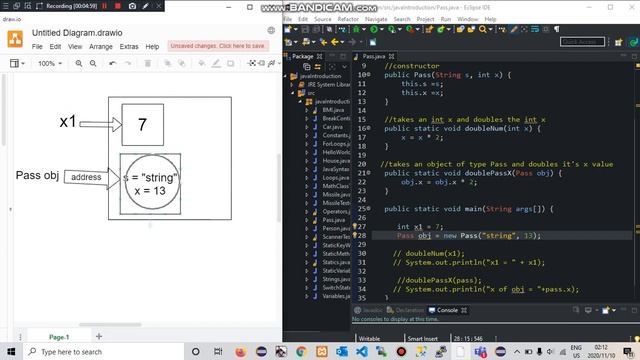This screenshot has height=360, width=640.
Task: Open draw.io File menu
Action: coord(37,47)
